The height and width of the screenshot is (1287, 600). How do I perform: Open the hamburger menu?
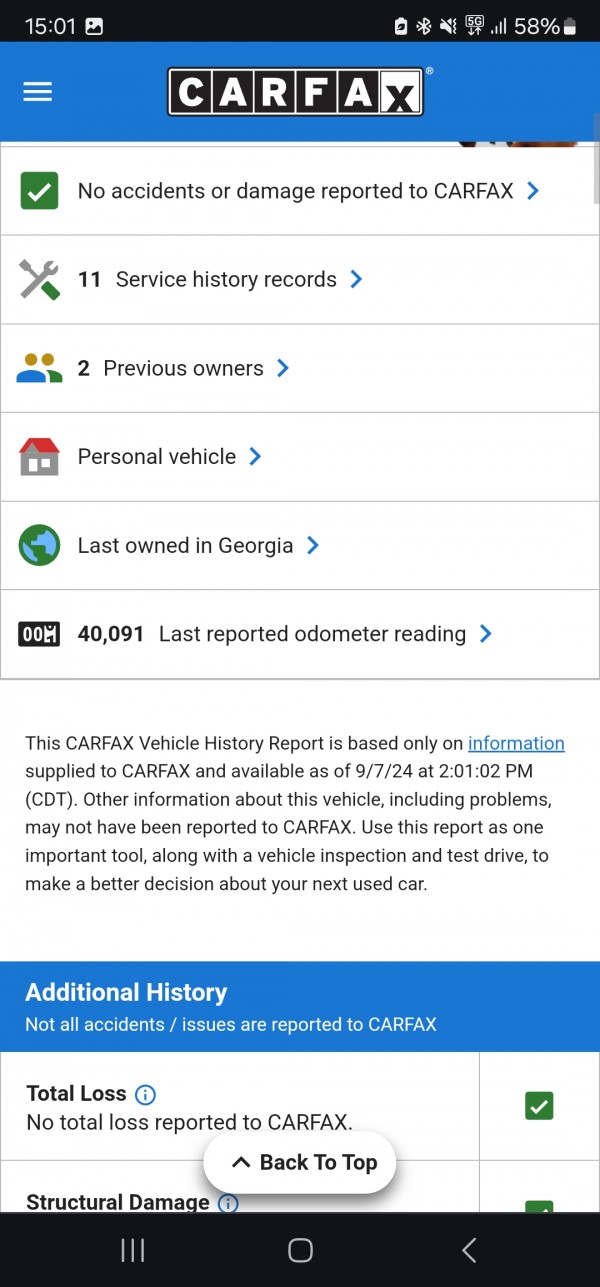pyautogui.click(x=37, y=92)
